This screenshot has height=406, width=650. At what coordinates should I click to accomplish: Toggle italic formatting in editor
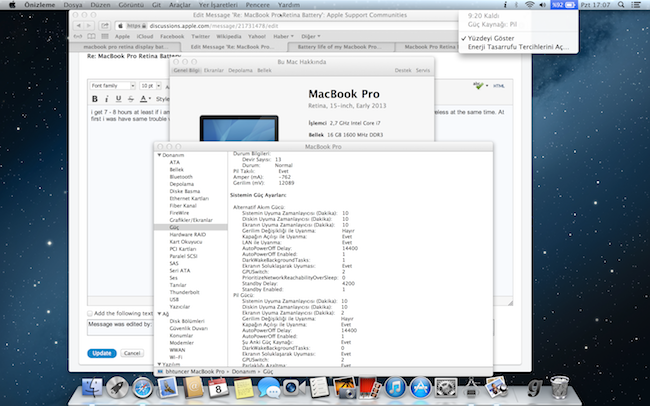pos(107,99)
